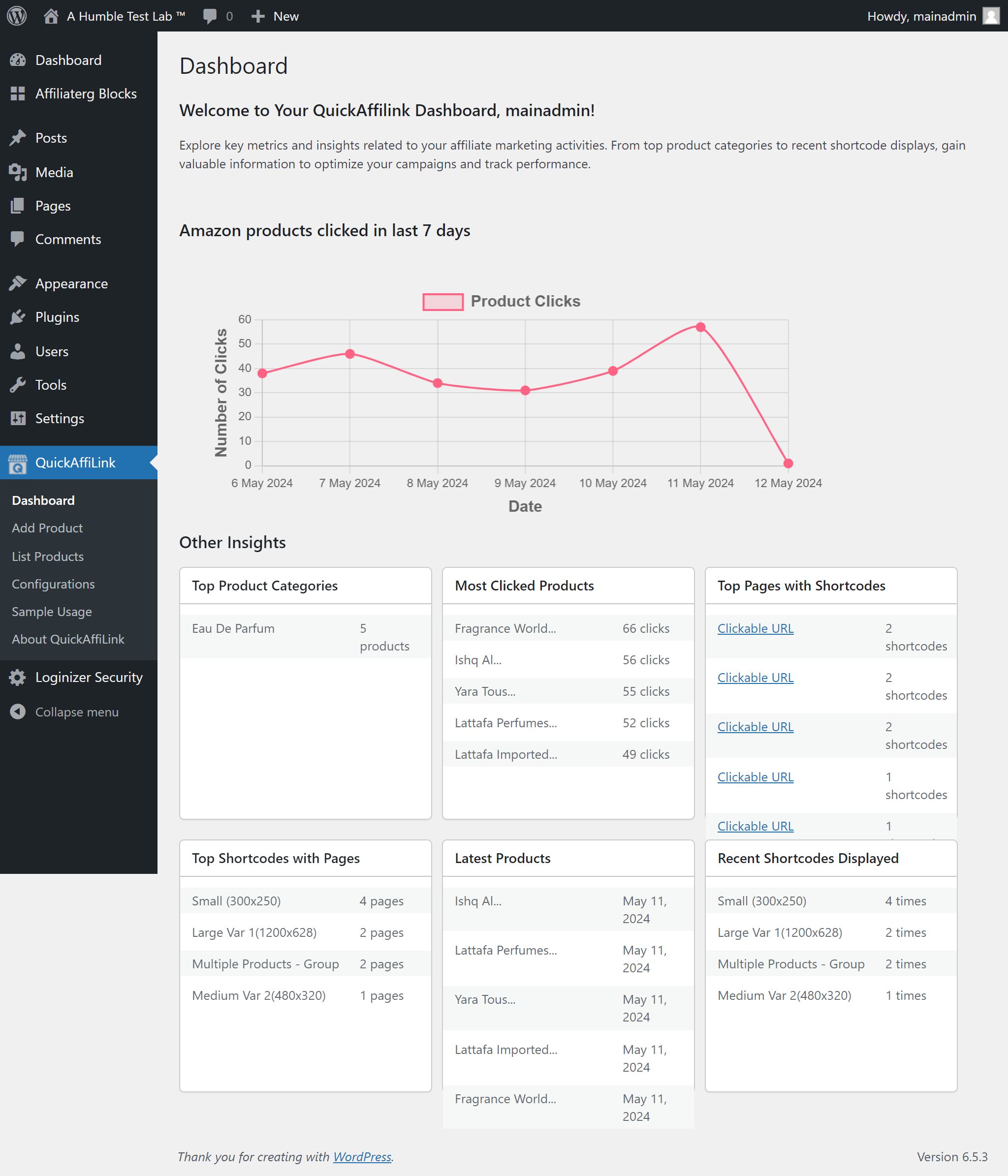This screenshot has width=1008, height=1176.
Task: Click the QuickAffiLink store icon
Action: point(18,463)
